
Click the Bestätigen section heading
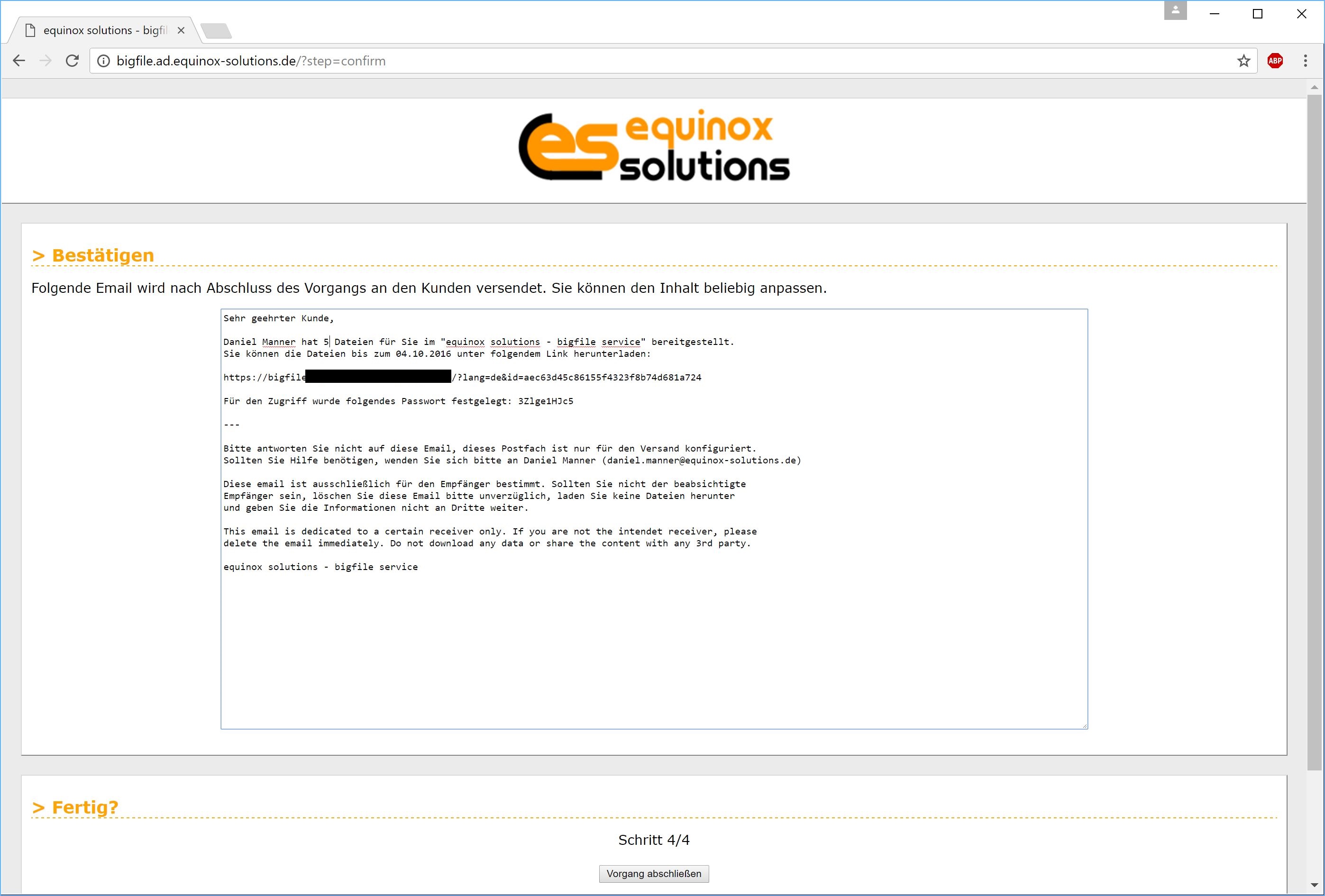[93, 255]
